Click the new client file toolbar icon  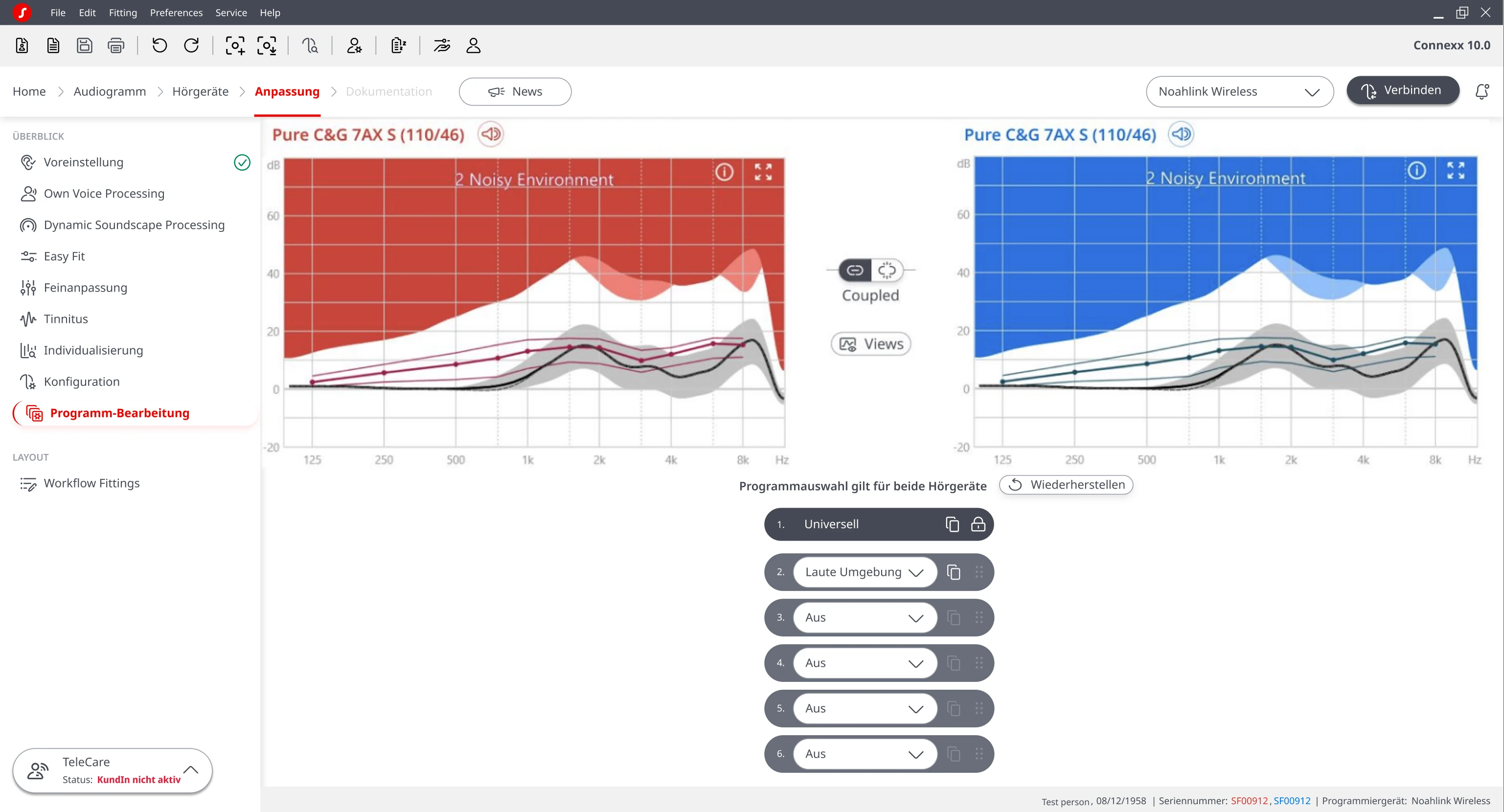coord(22,45)
